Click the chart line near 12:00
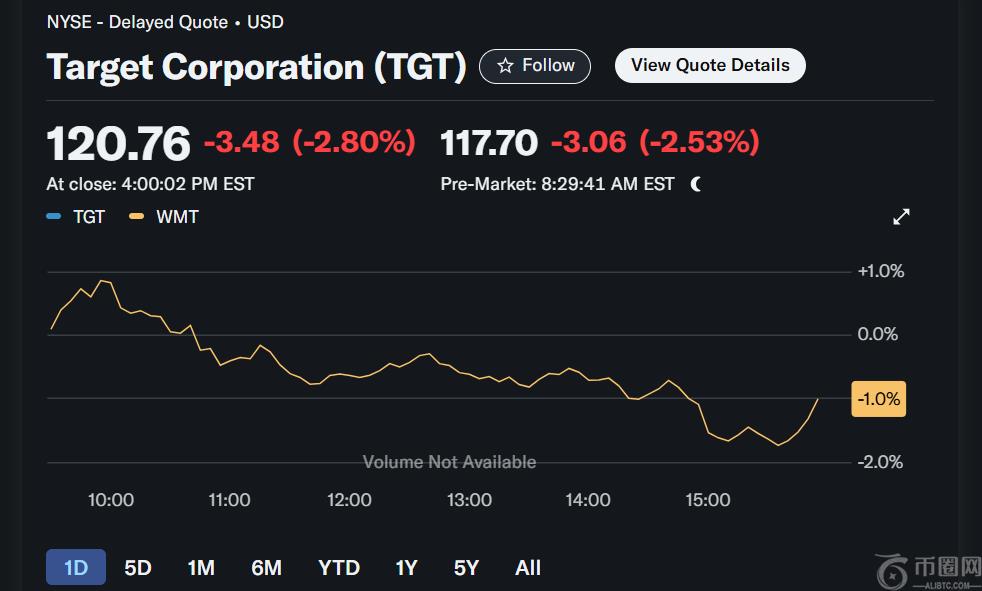This screenshot has width=982, height=591. (349, 374)
